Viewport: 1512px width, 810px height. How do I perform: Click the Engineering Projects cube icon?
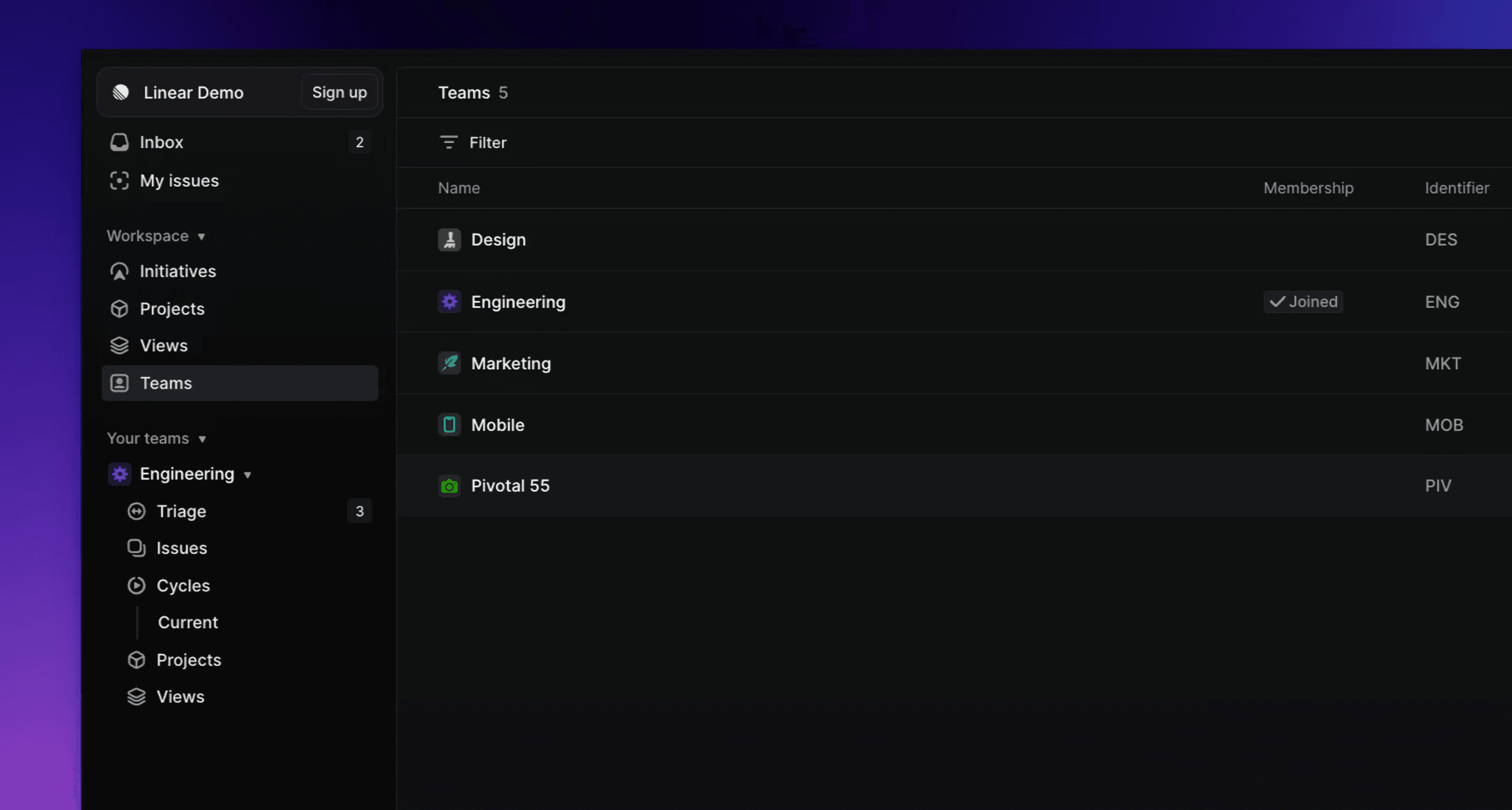pyautogui.click(x=136, y=660)
